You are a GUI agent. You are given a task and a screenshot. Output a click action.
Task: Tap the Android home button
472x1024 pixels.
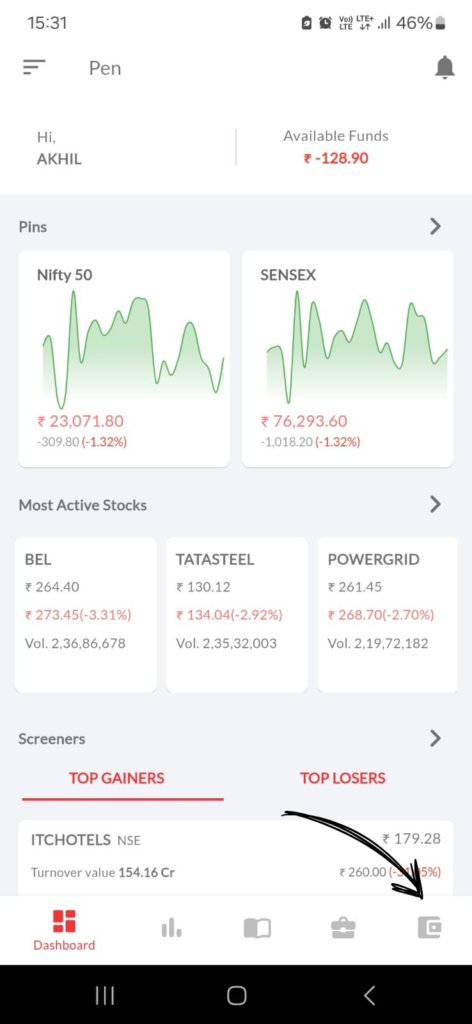pos(236,995)
